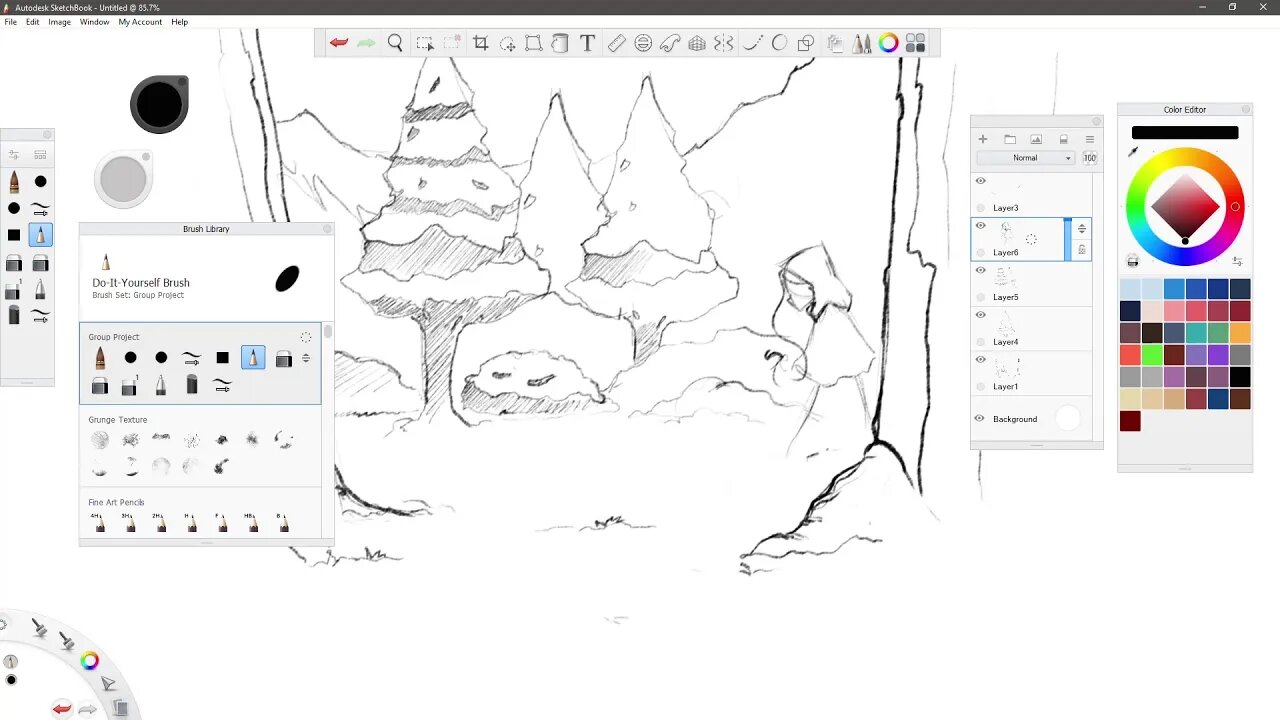Choose the first Grunge Texture brush
The height and width of the screenshot is (720, 1280).
[100, 439]
